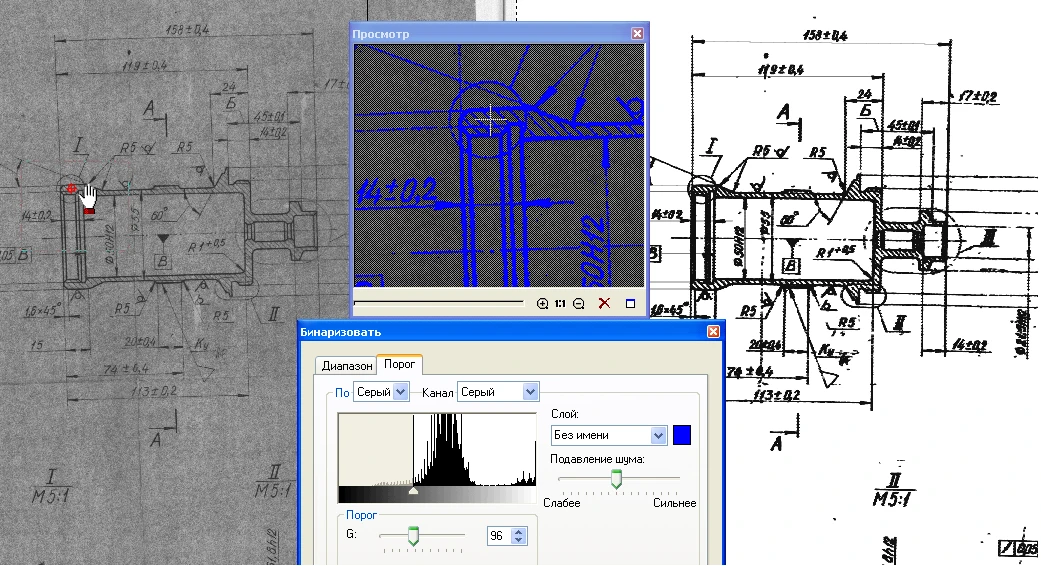Close the Бинаризовать dialog
The height and width of the screenshot is (566, 1041).
click(713, 331)
